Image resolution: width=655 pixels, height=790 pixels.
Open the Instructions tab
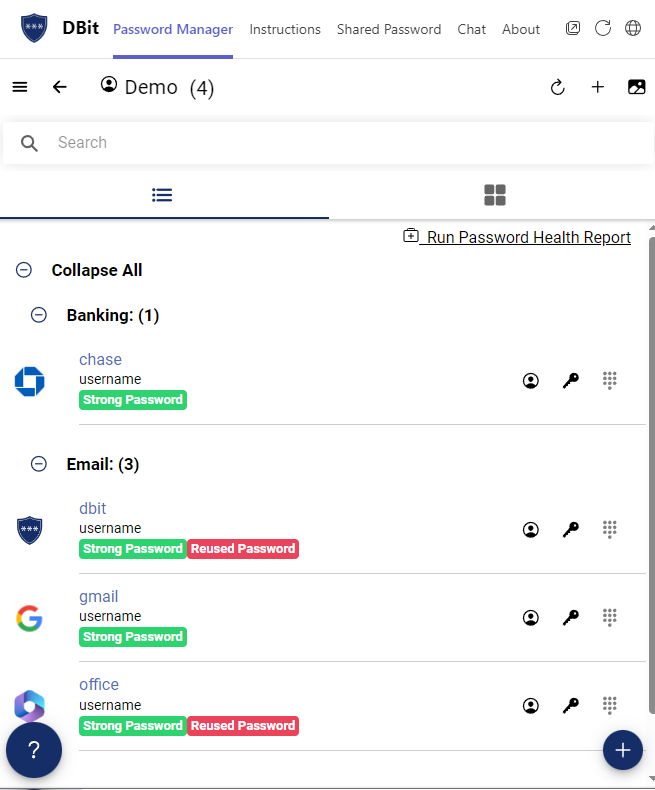click(x=285, y=29)
